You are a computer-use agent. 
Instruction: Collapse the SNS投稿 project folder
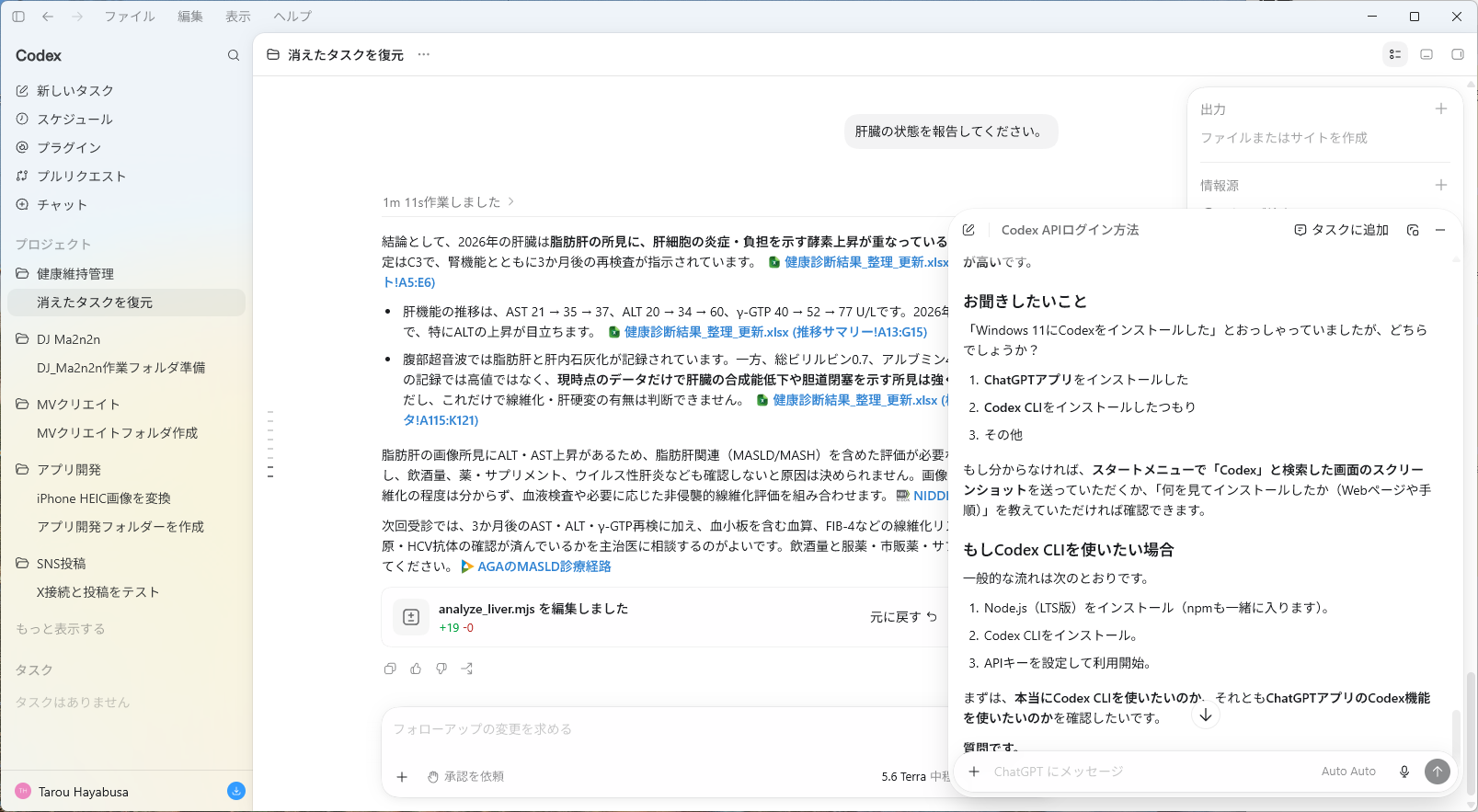(22, 563)
